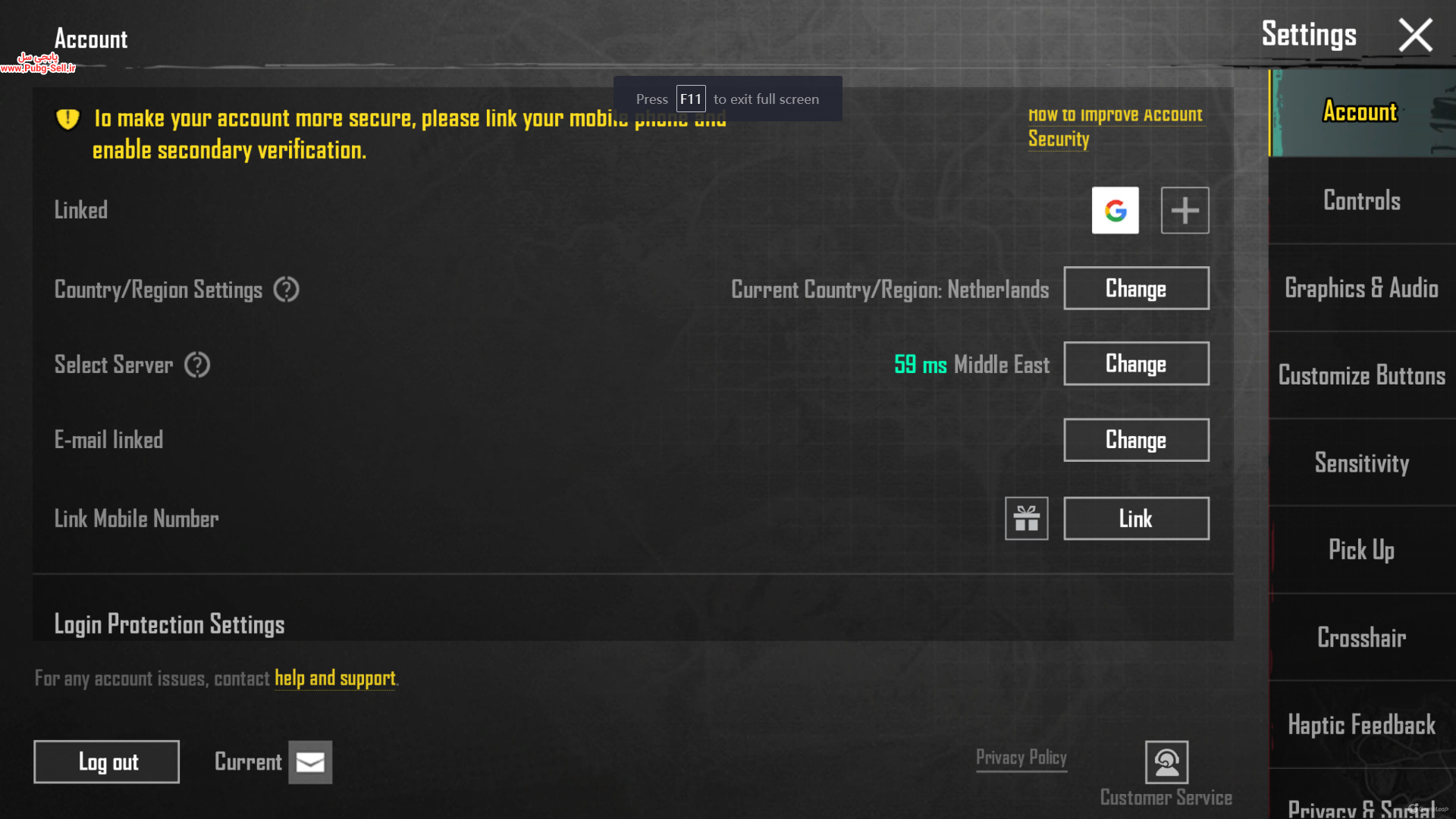
Task: Click the Link Mobile Number label
Action: pyautogui.click(x=136, y=519)
